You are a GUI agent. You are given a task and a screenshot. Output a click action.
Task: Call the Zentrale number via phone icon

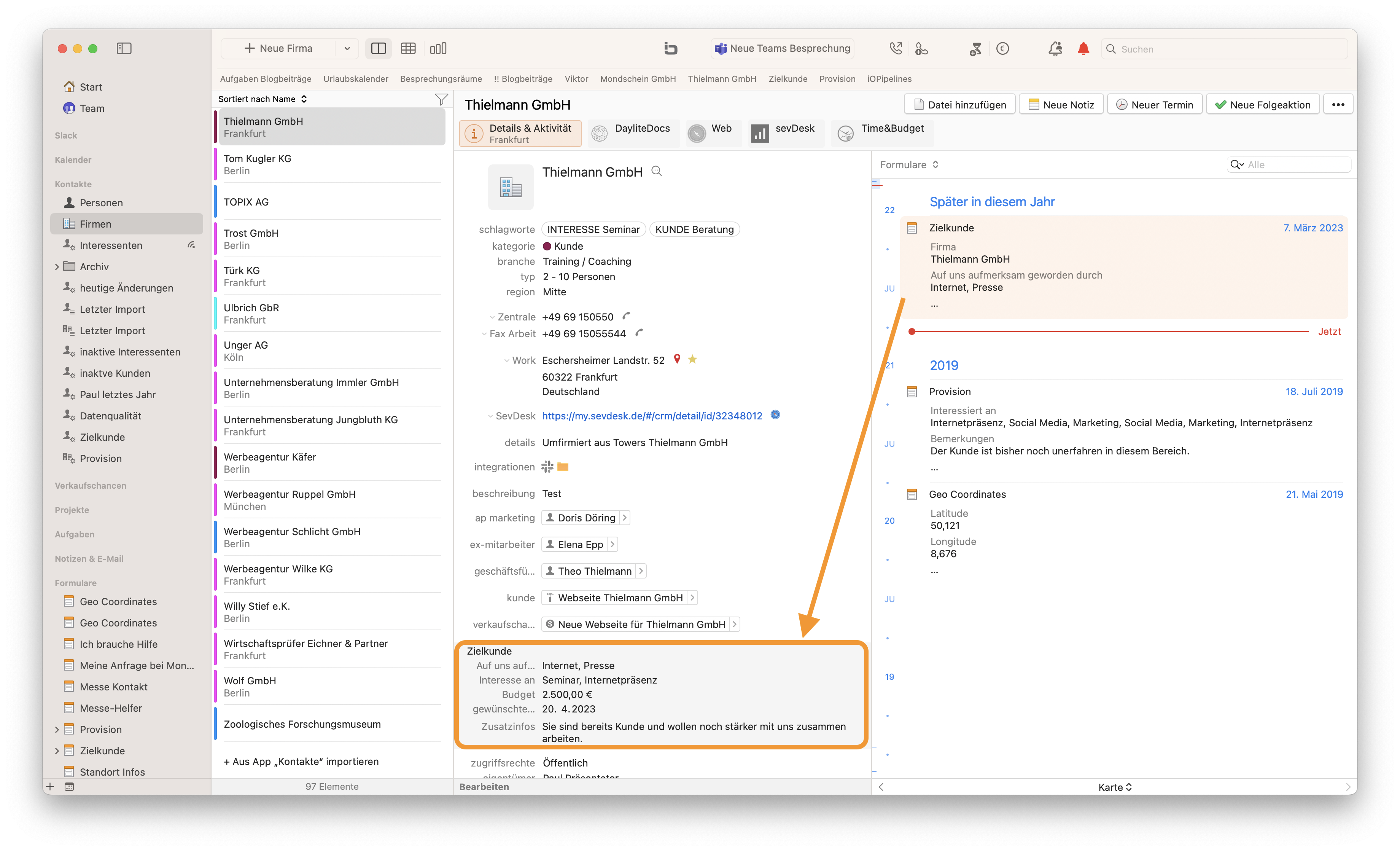(x=626, y=316)
